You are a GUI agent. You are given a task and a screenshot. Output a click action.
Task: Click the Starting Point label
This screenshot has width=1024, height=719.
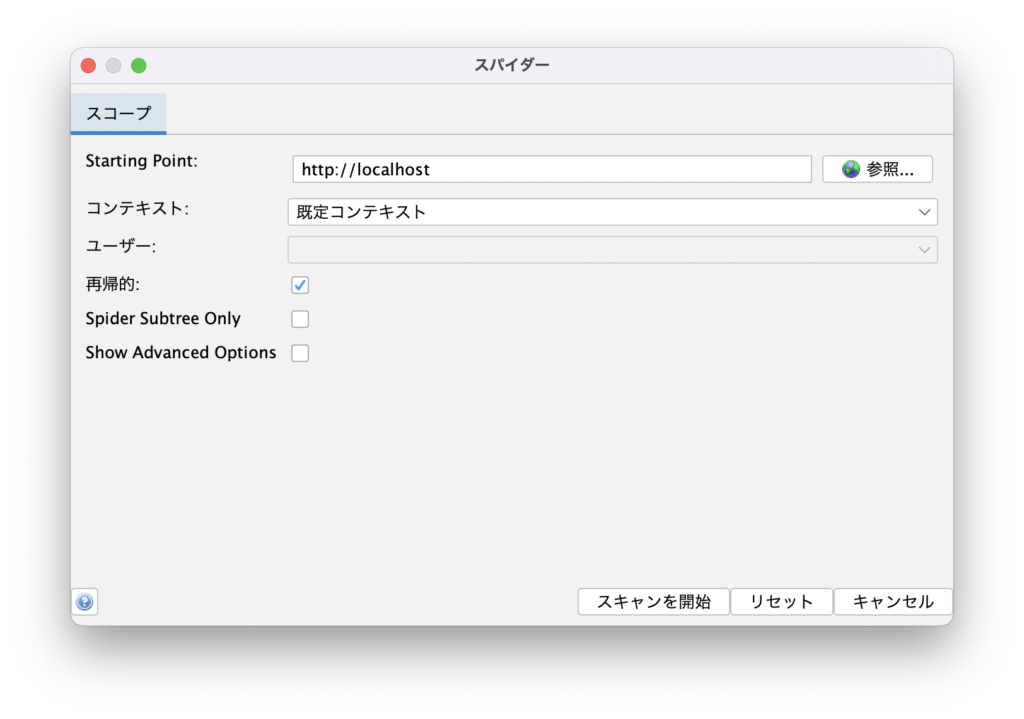tap(142, 161)
